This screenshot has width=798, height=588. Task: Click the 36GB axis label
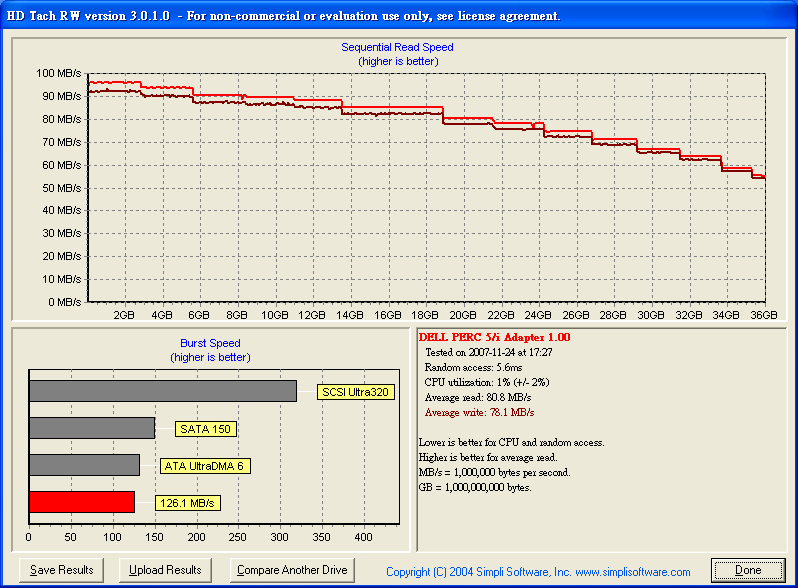point(764,315)
